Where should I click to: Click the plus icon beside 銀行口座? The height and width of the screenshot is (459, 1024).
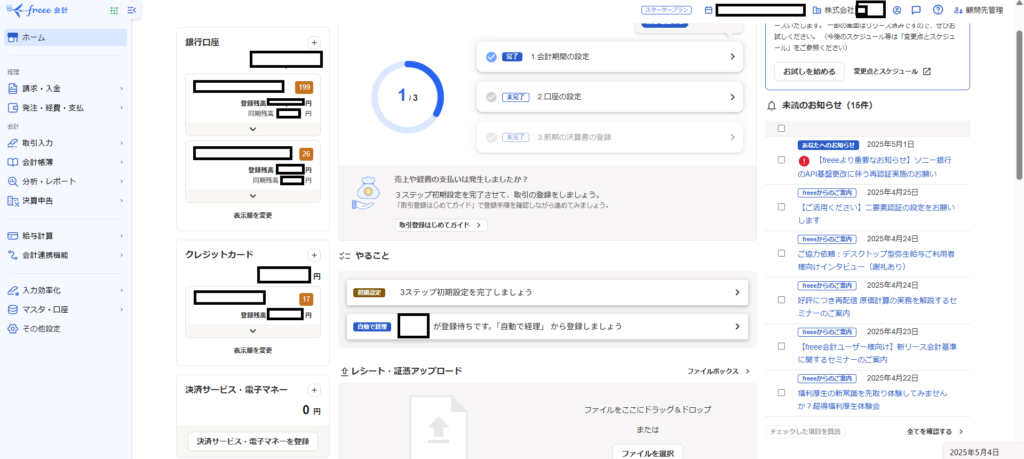[x=314, y=42]
